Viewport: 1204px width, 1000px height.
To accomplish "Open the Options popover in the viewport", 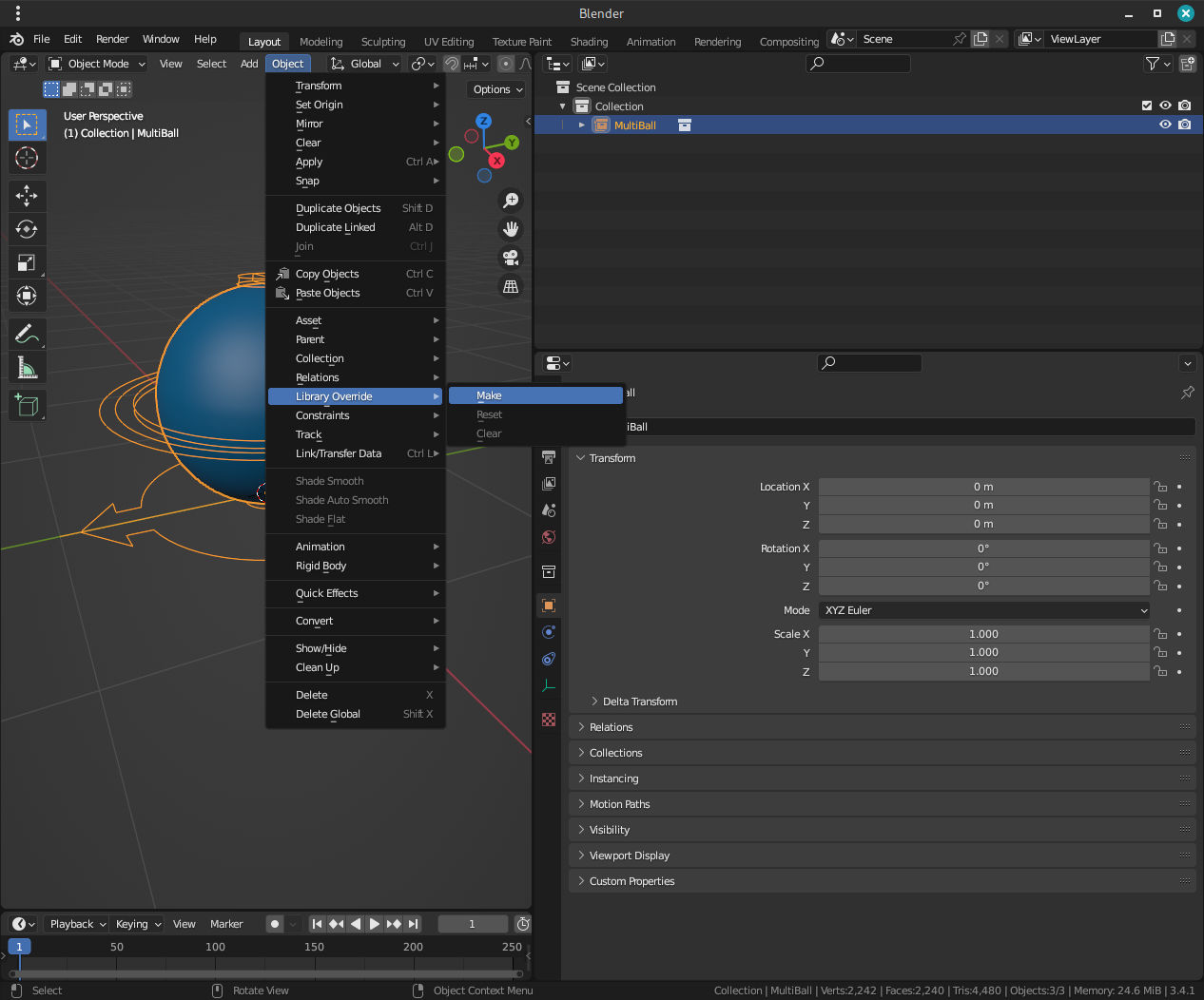I will (495, 88).
